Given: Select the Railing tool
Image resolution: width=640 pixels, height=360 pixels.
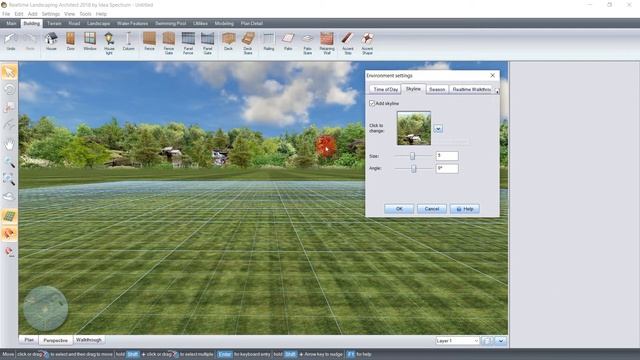Looking at the screenshot, I should (269, 42).
